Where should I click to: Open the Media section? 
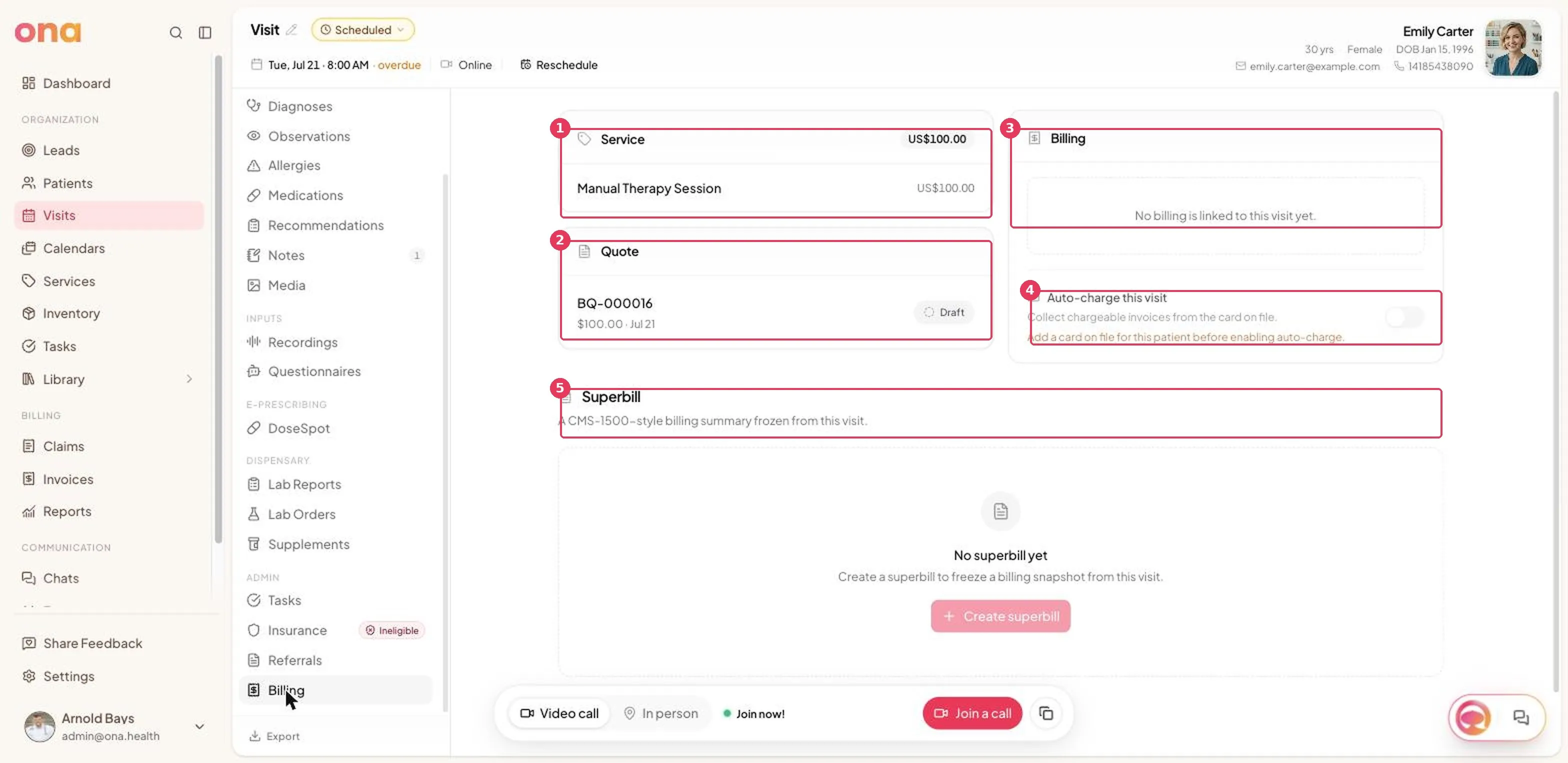click(x=286, y=285)
